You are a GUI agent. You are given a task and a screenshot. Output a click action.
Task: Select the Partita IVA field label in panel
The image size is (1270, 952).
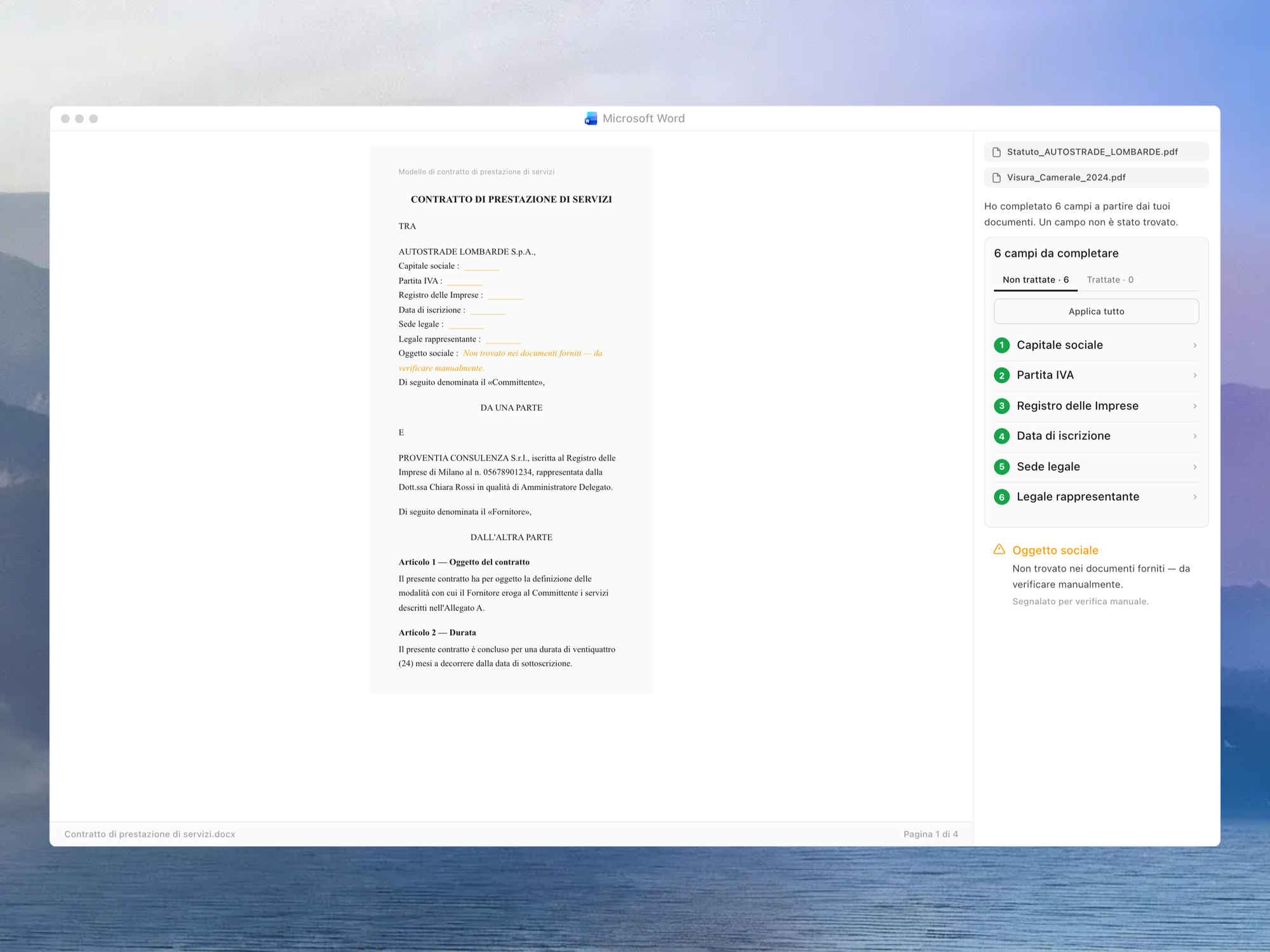click(1045, 375)
